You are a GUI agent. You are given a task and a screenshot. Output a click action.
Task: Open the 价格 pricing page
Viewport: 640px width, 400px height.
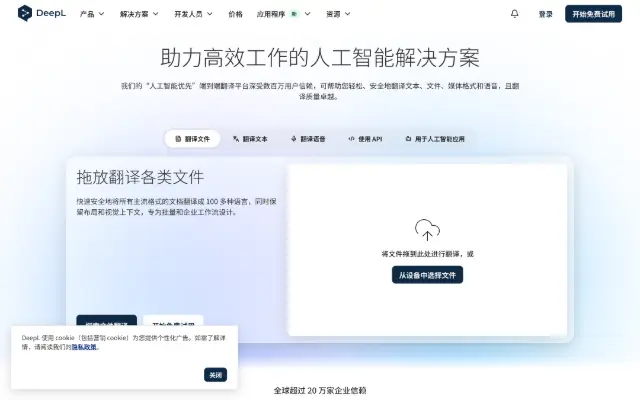click(x=236, y=14)
